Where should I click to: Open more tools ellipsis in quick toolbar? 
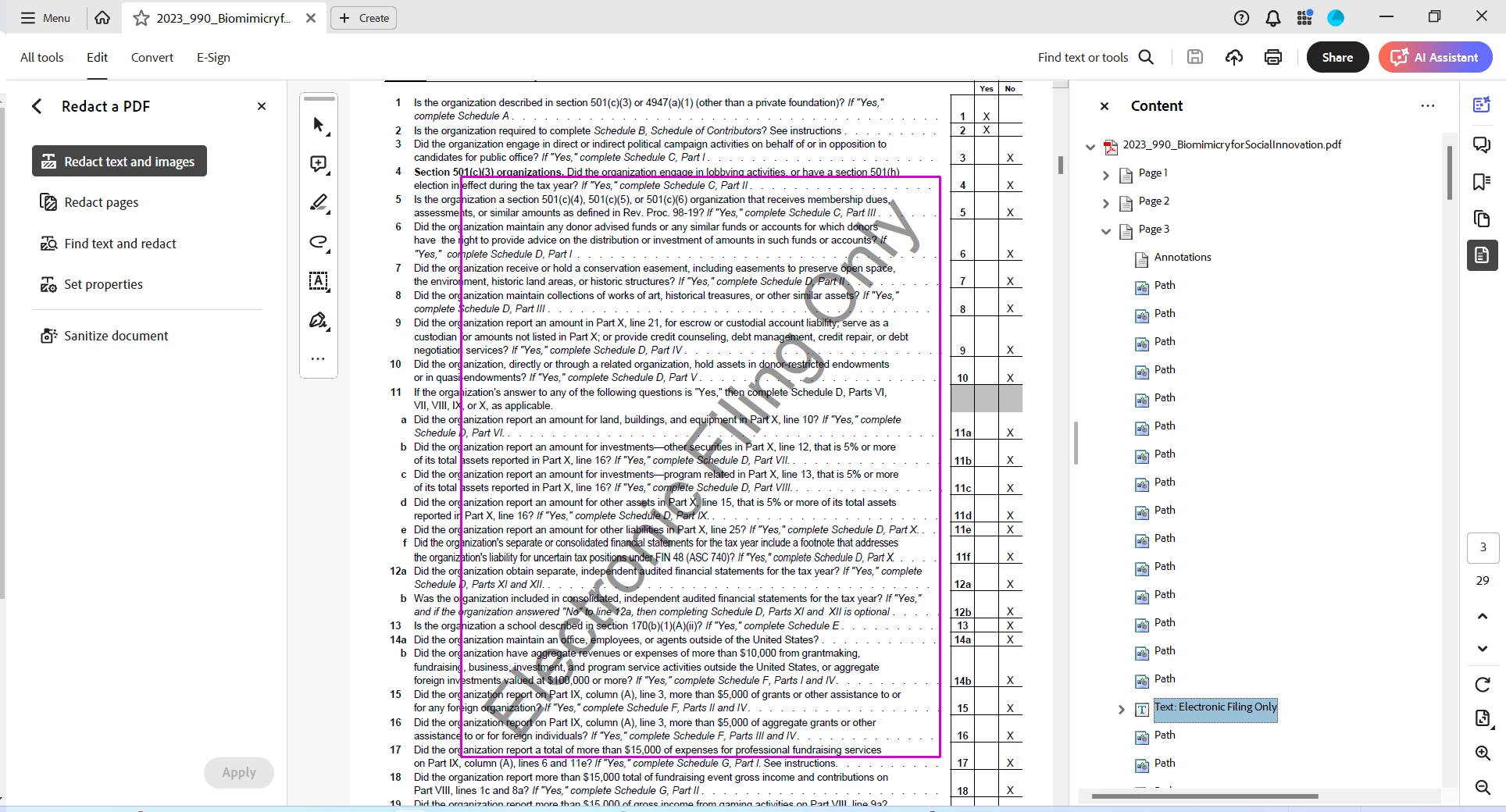point(318,359)
